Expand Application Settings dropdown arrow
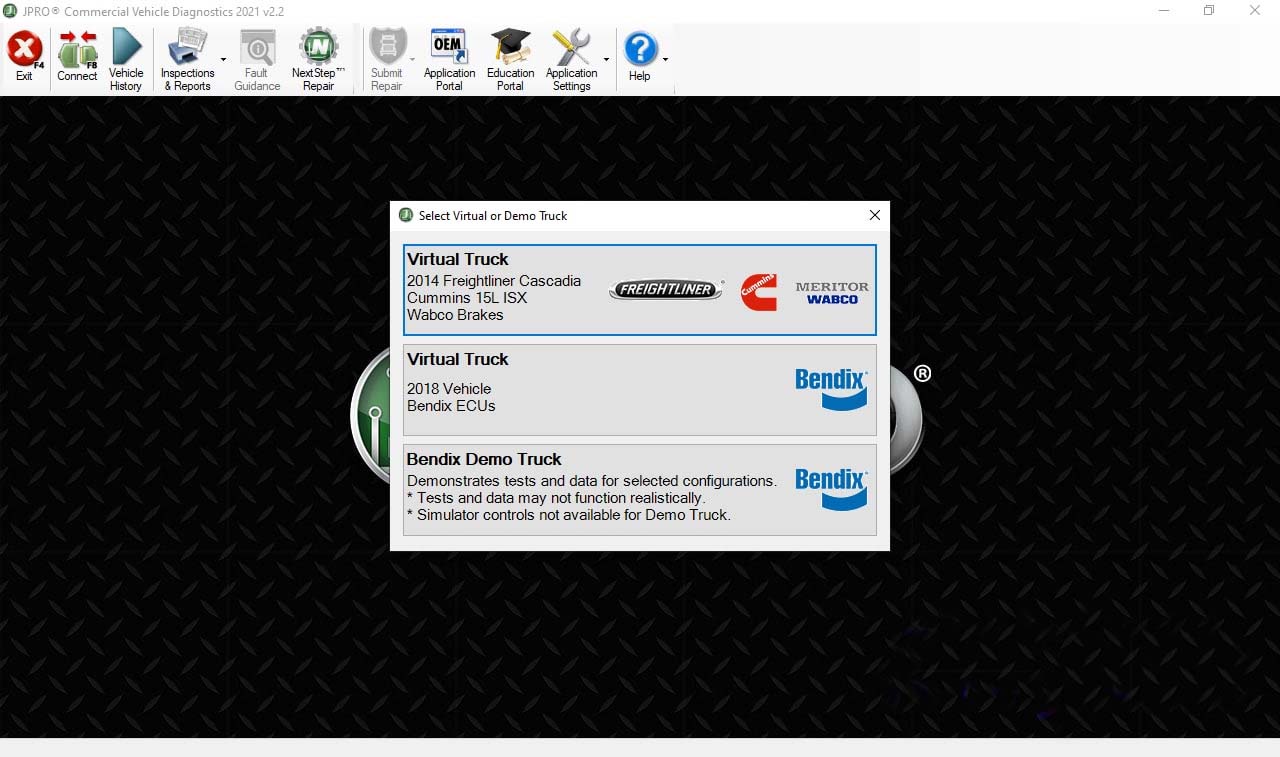Viewport: 1280px width, 757px height. pos(606,60)
